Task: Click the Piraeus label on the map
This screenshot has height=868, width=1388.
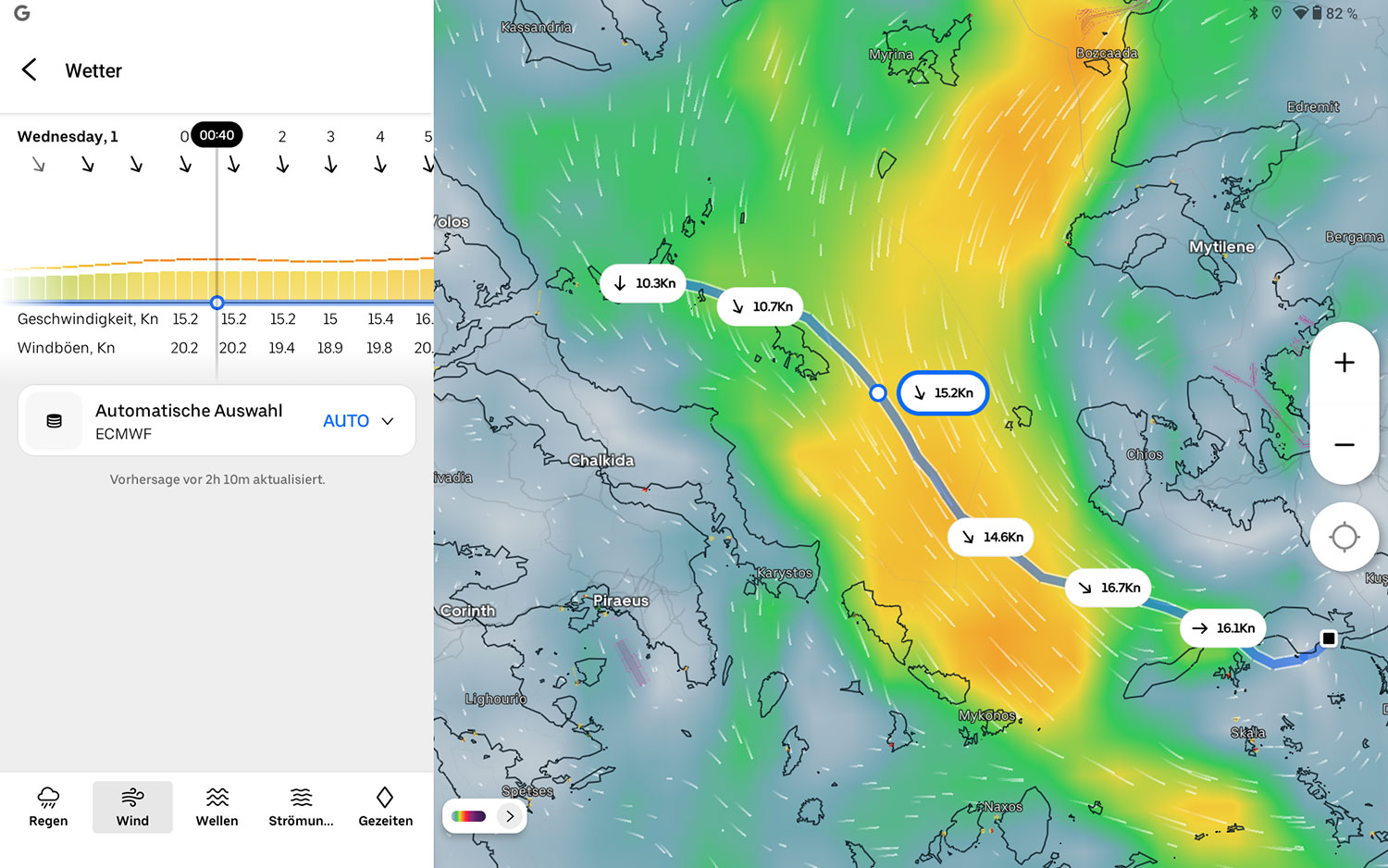Action: pyautogui.click(x=620, y=601)
